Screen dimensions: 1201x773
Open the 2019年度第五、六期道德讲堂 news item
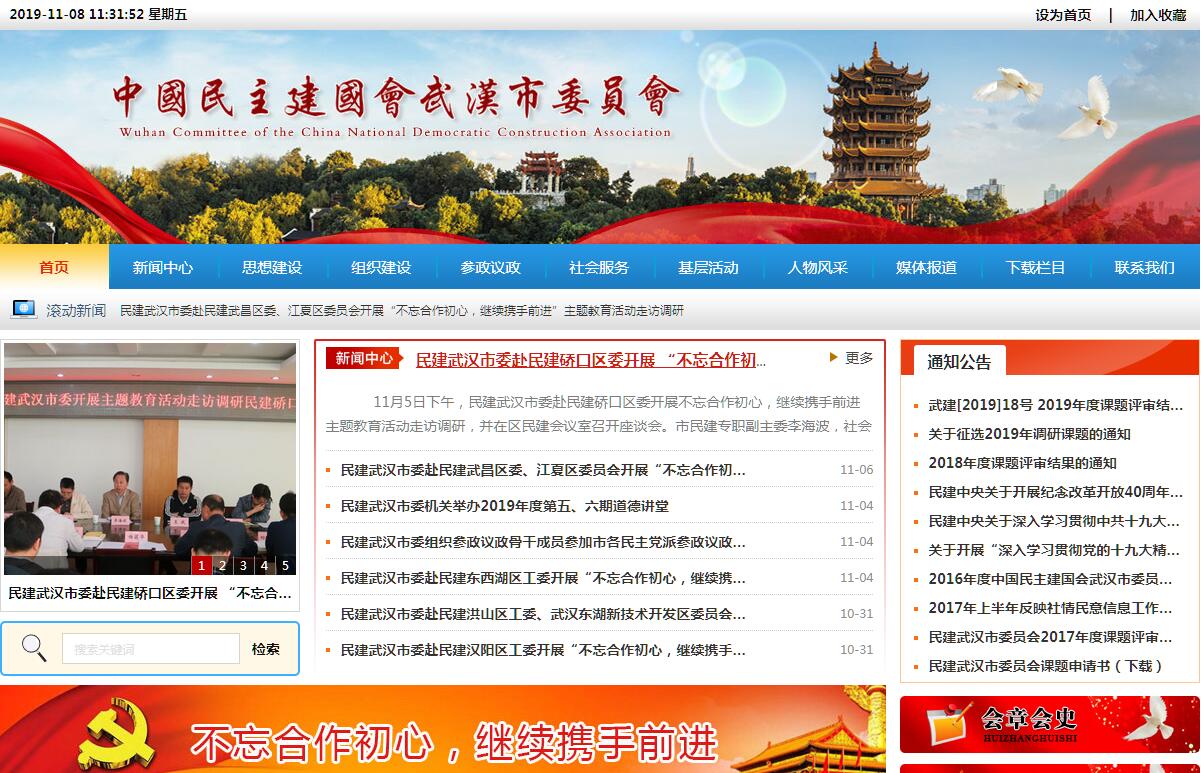coord(504,506)
